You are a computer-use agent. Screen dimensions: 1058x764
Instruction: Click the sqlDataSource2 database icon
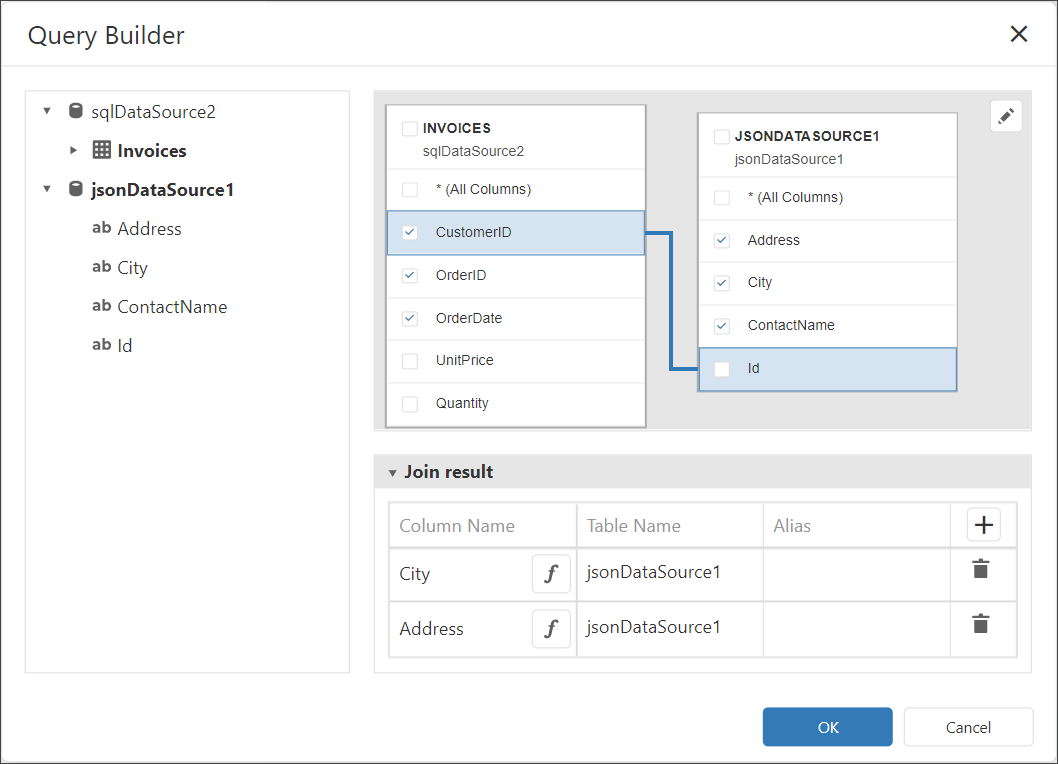[75, 111]
